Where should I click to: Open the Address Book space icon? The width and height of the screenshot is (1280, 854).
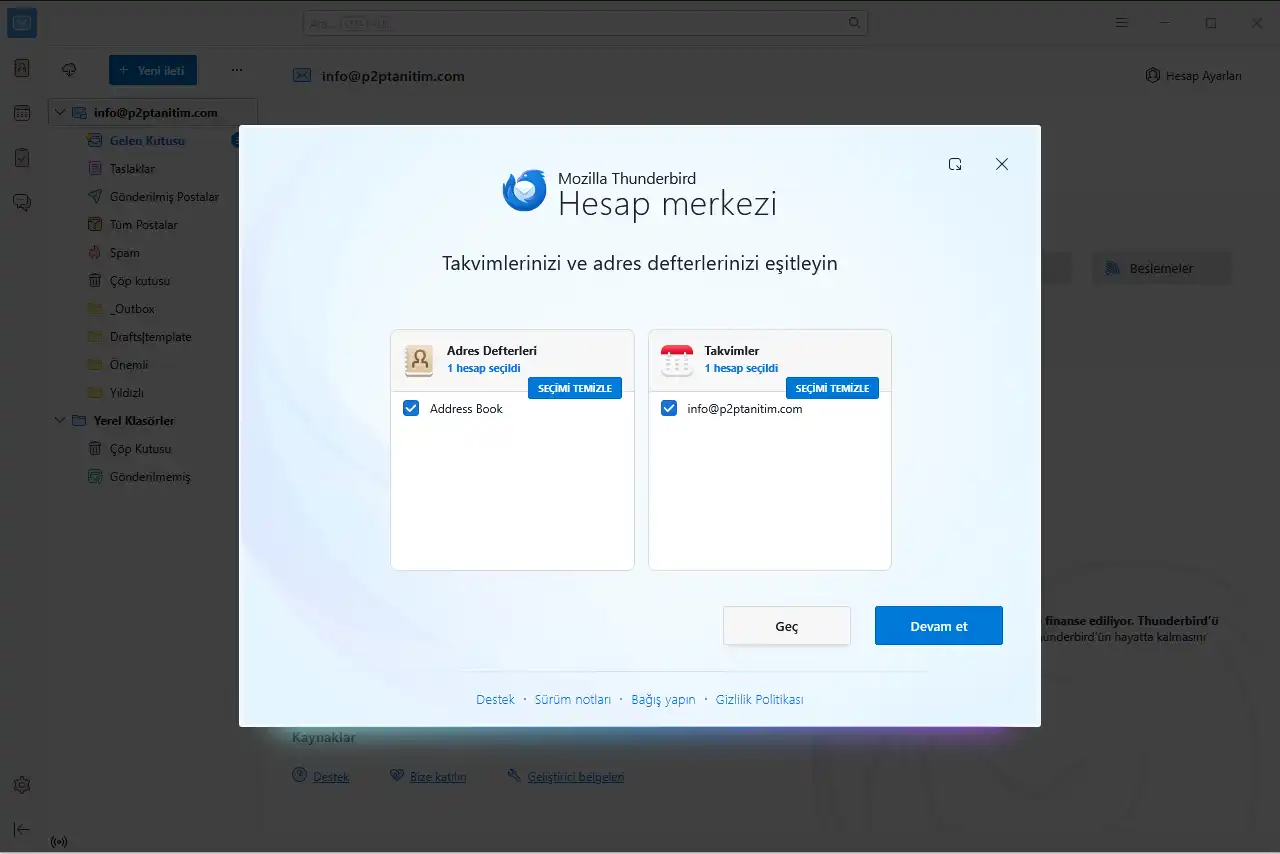point(22,69)
